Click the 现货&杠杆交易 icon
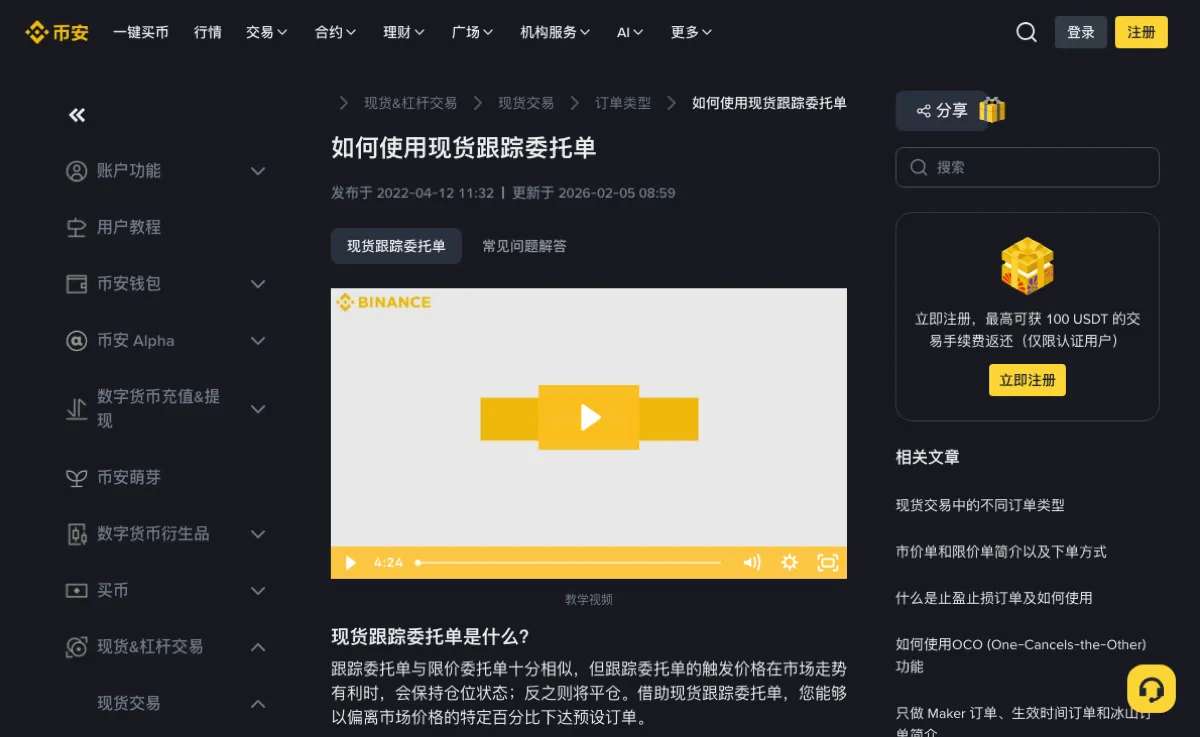Viewport: 1200px width, 737px height. coord(76,647)
